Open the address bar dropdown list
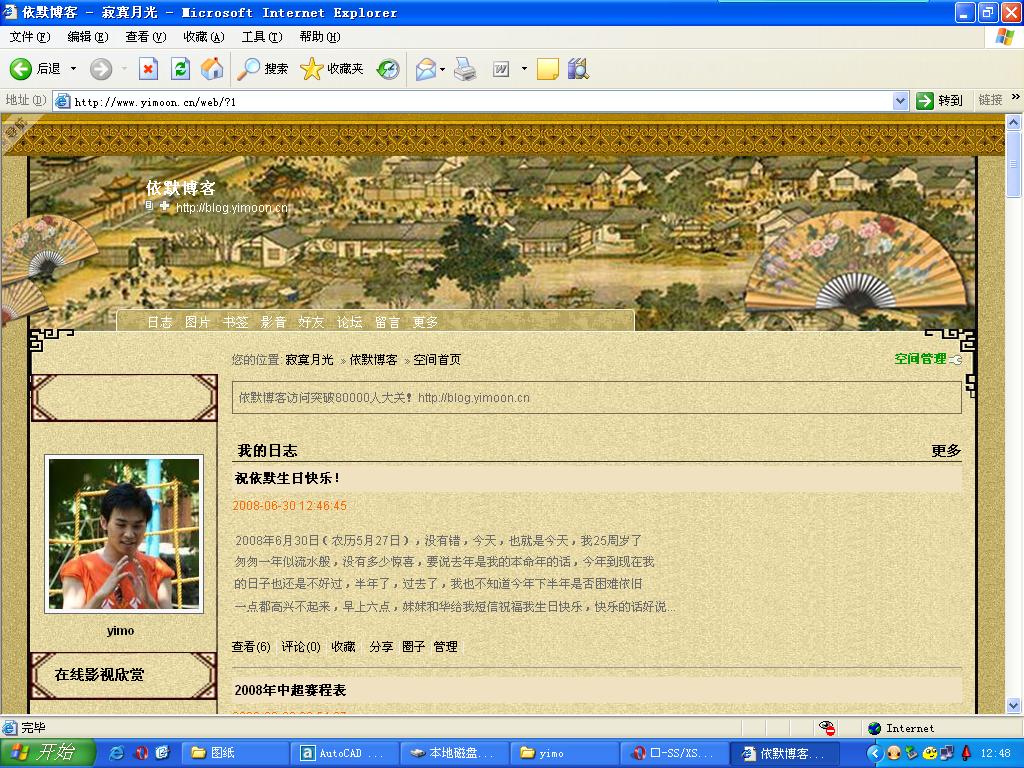Screen dimensions: 1024x768 [901, 101]
